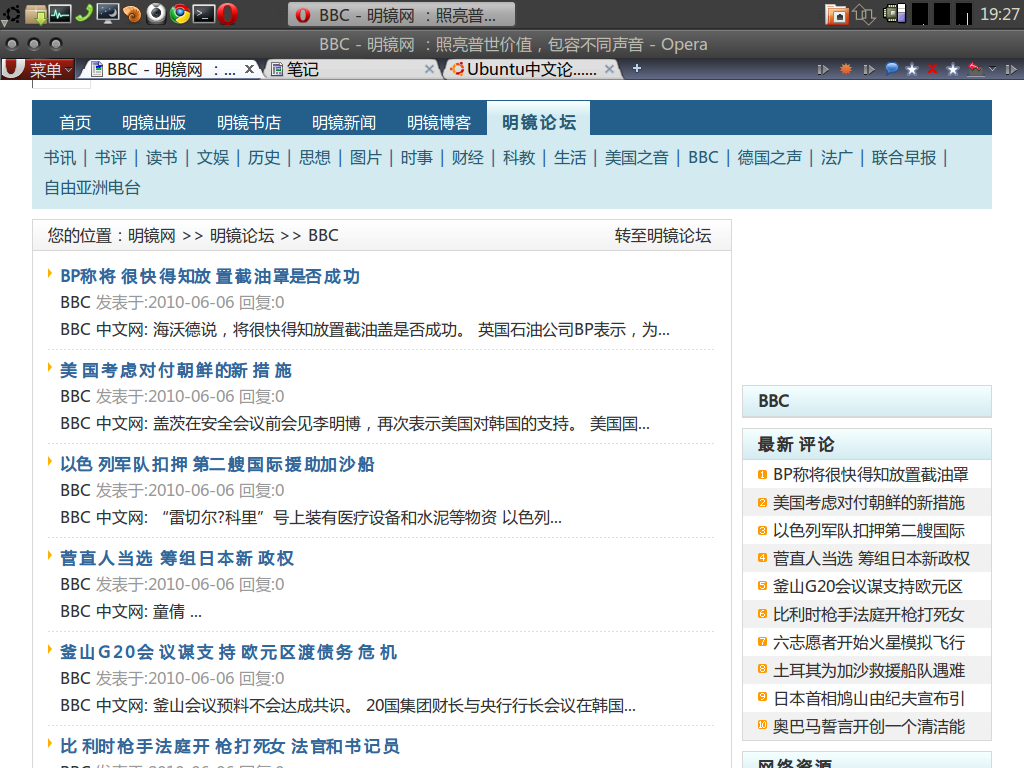Open the terminal launcher
1024x768 pixels.
click(x=204, y=14)
